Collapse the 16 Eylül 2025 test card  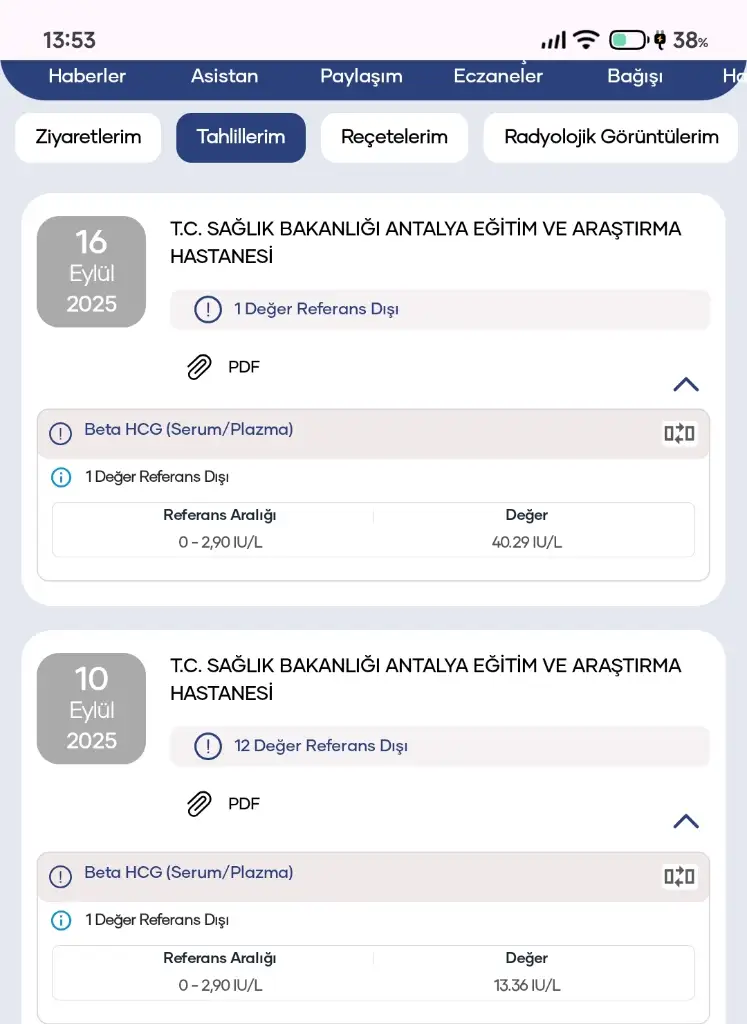pos(686,385)
